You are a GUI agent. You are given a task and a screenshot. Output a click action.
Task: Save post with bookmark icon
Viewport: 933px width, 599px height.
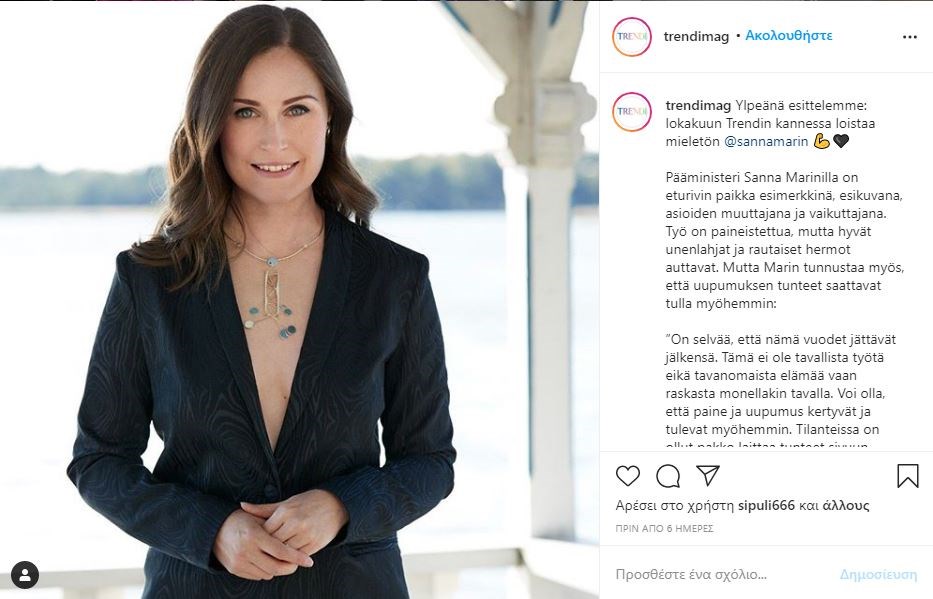click(907, 476)
